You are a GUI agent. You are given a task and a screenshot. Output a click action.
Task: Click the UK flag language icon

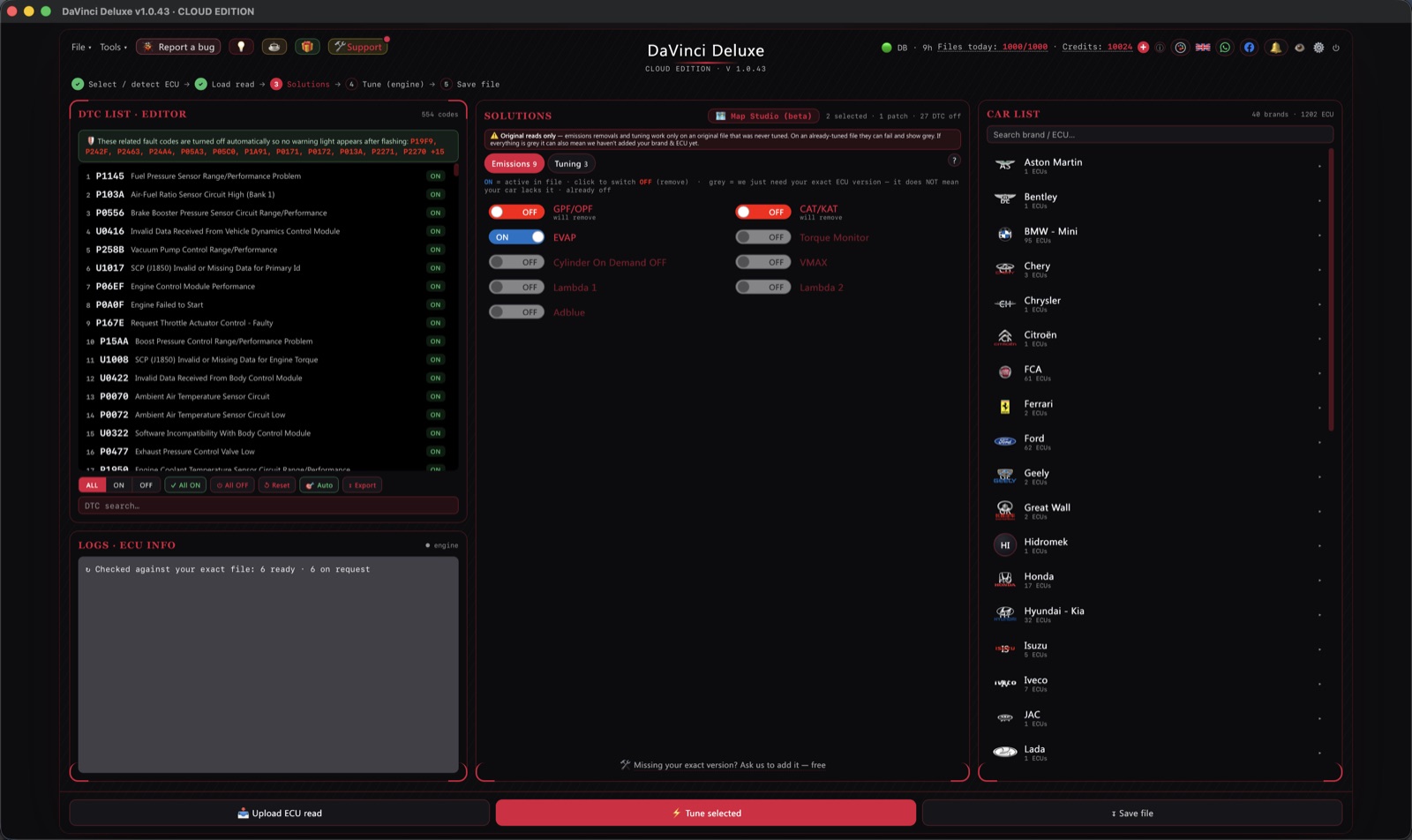pyautogui.click(x=1203, y=48)
